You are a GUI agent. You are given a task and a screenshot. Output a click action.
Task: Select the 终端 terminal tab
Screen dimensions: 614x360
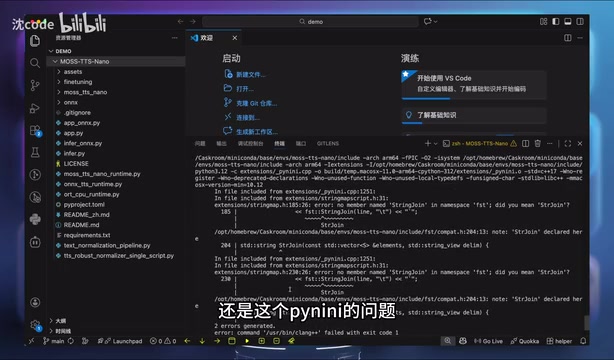click(279, 143)
